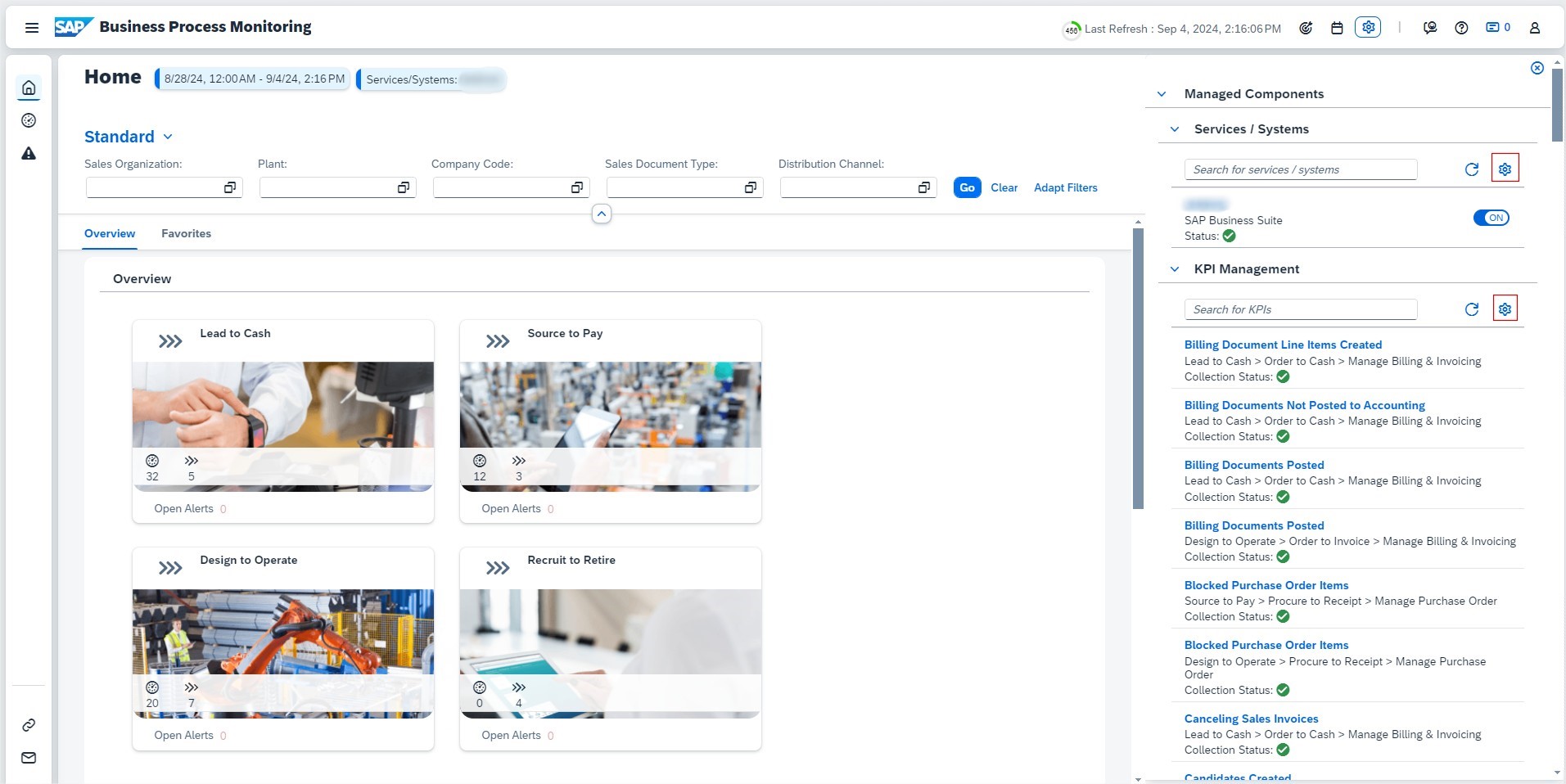
Task: Expand the Standard view variant dropdown
Action: pyautogui.click(x=168, y=137)
